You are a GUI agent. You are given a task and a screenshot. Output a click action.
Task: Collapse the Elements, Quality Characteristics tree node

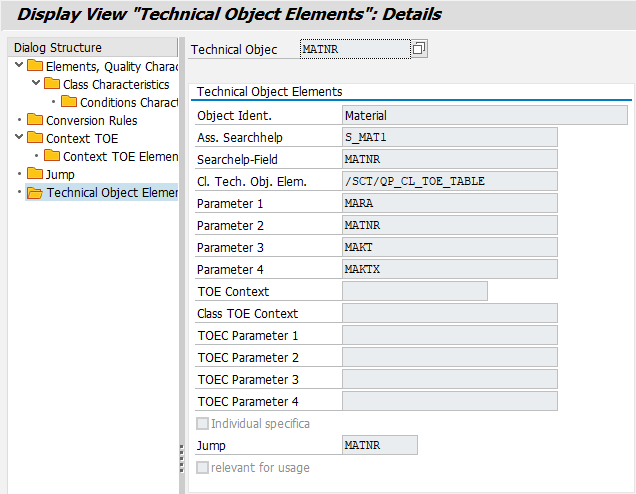click(x=19, y=66)
